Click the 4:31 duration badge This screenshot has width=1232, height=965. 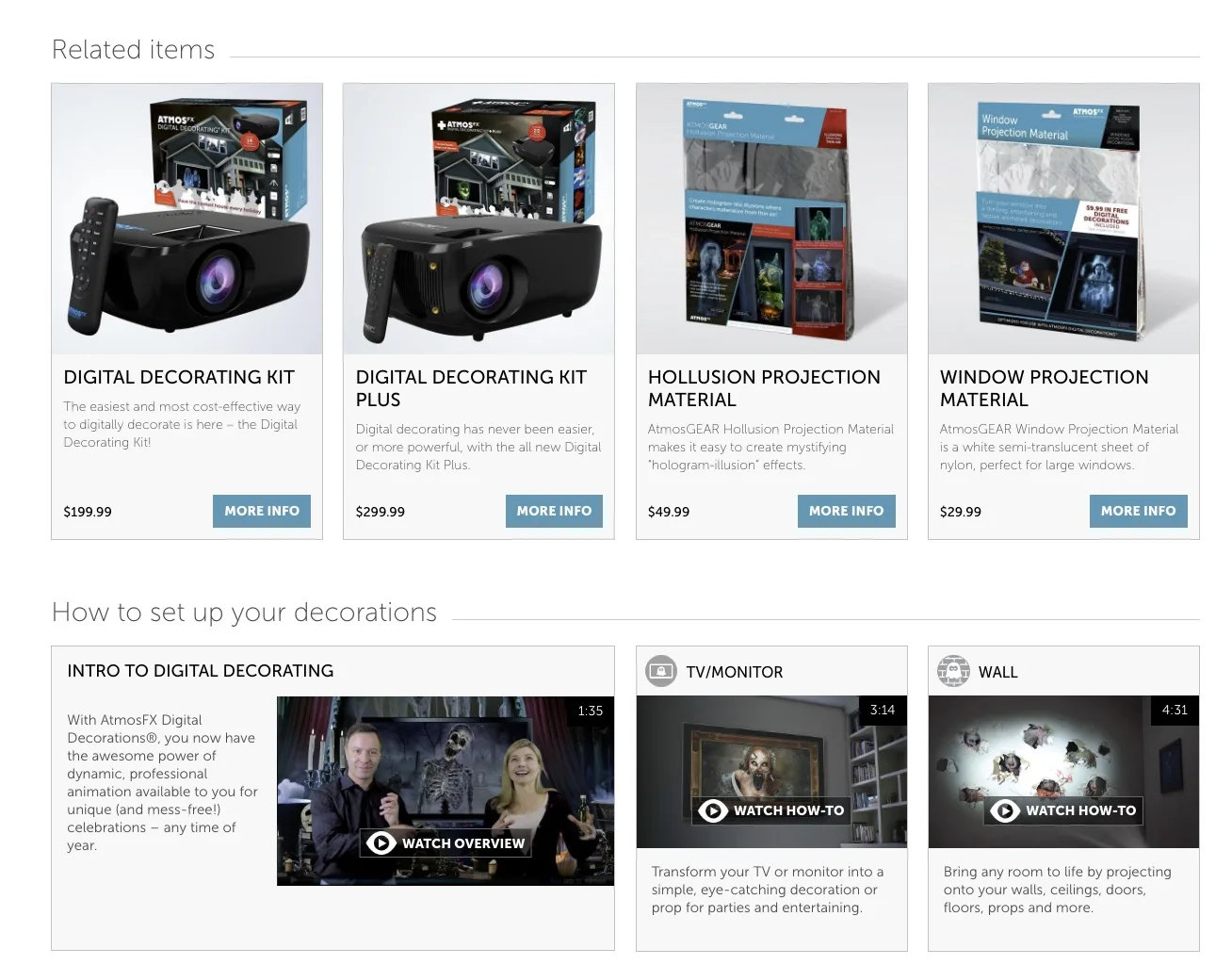pos(1175,710)
